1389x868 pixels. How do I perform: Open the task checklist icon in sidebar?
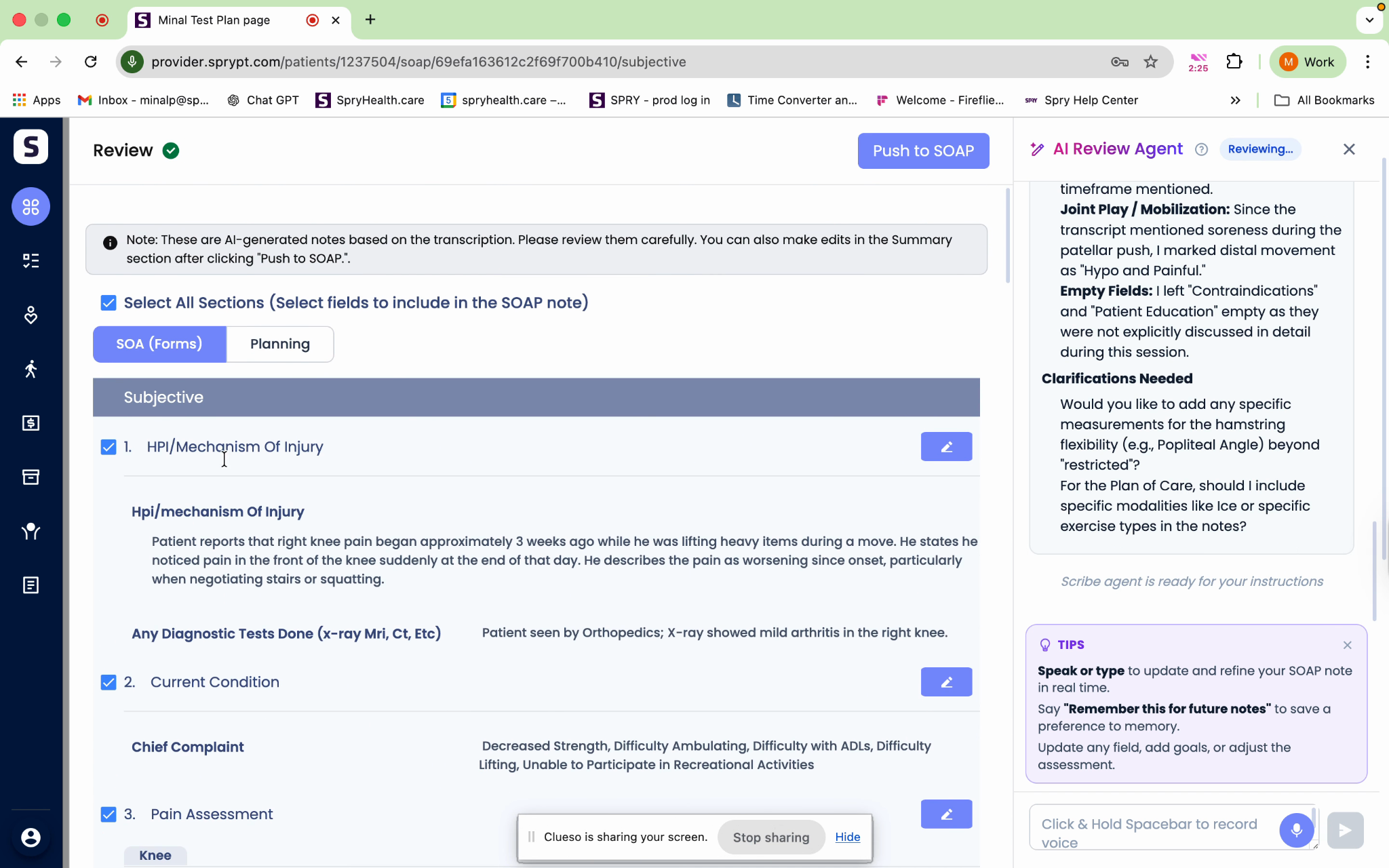click(x=31, y=260)
